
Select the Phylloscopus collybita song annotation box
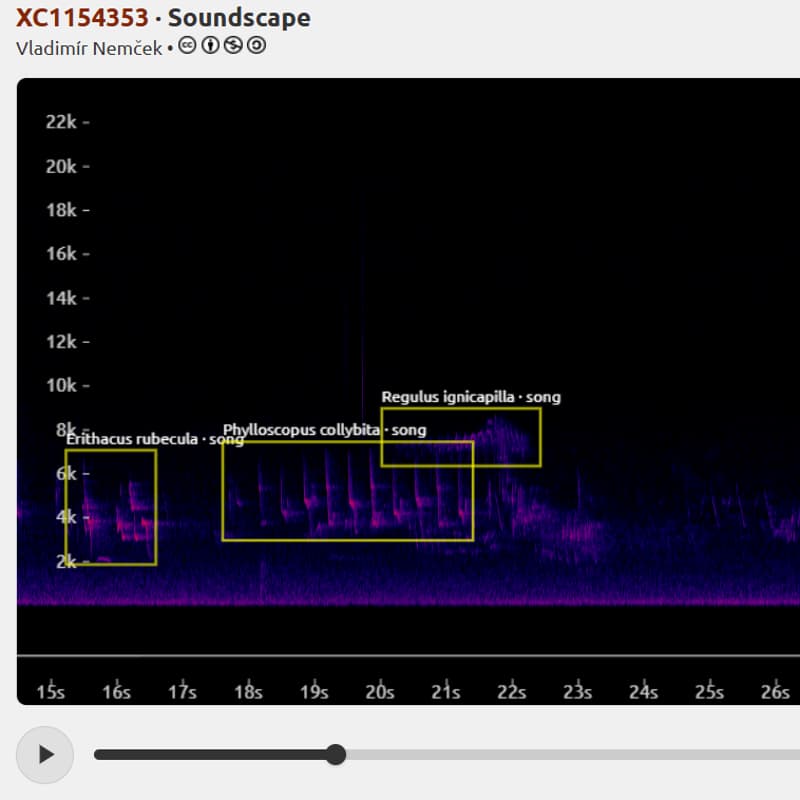click(348, 491)
